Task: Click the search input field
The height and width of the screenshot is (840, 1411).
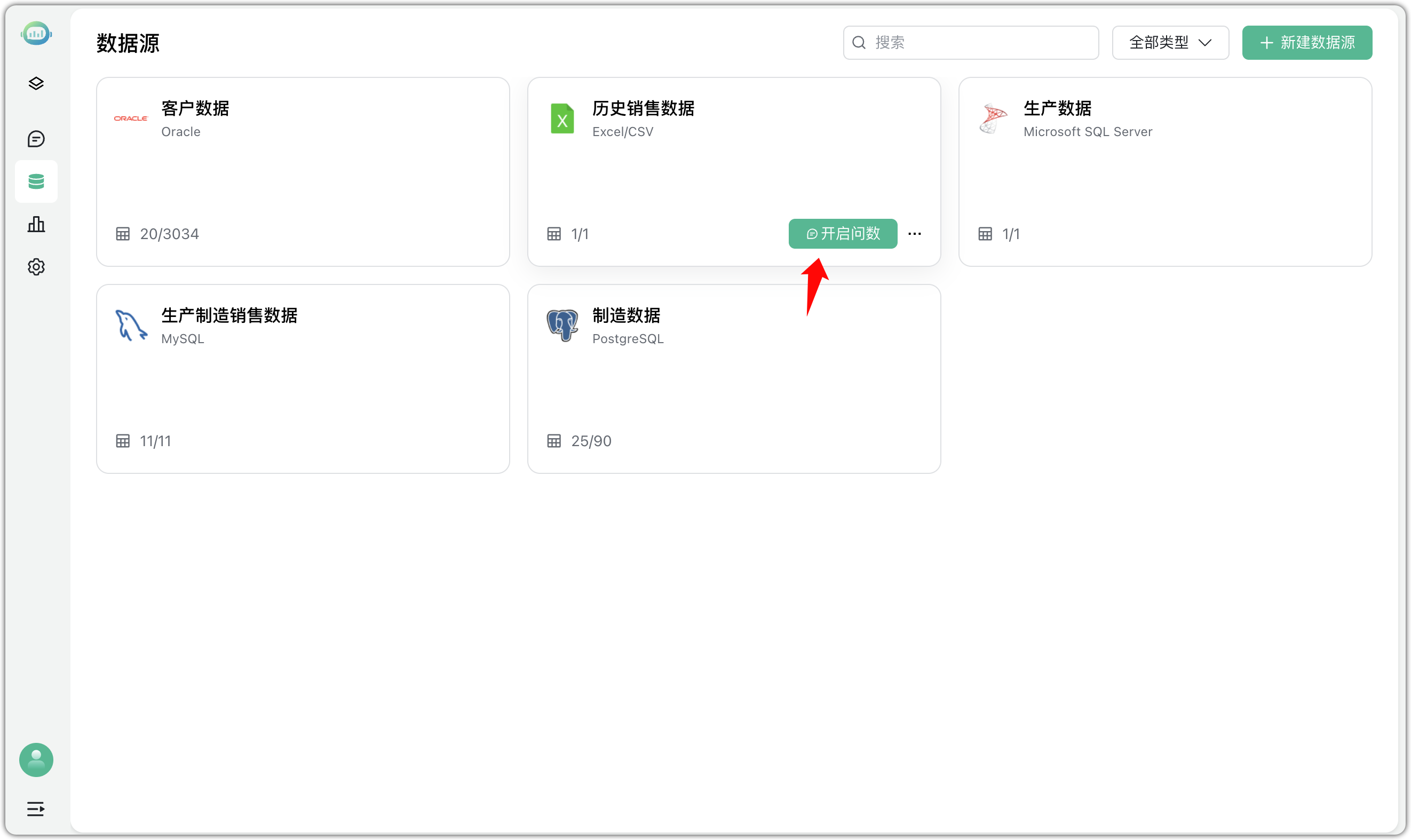Action: coord(970,42)
